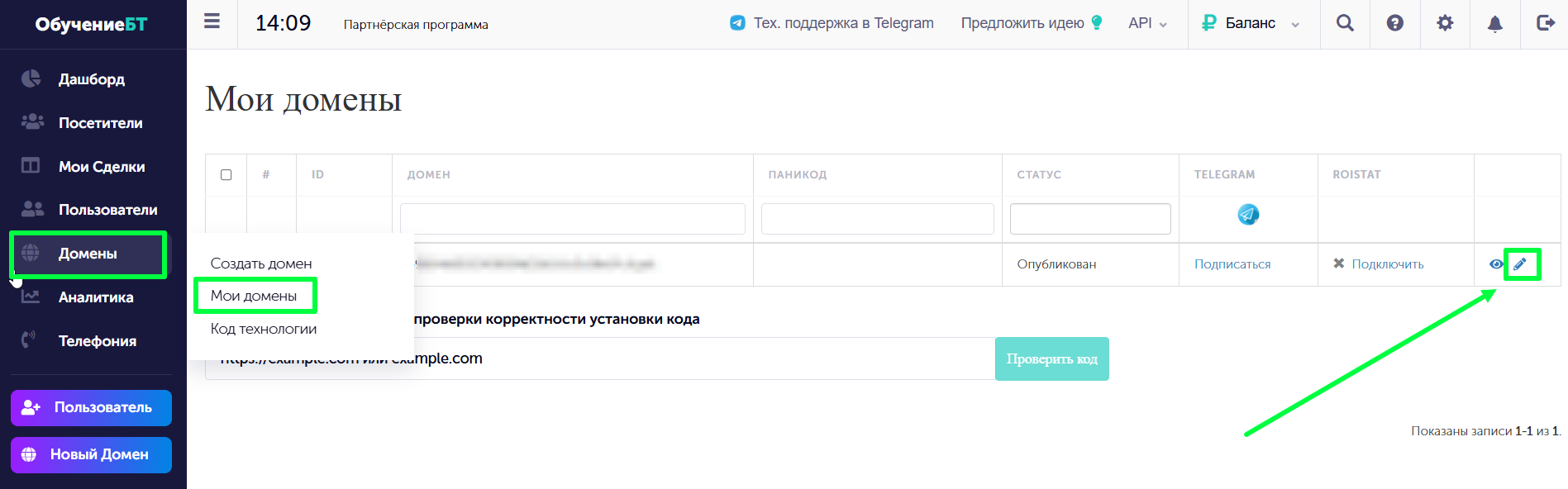Click the lightbulb icon beside Предложить идею
The width and height of the screenshot is (1568, 489).
(1097, 23)
